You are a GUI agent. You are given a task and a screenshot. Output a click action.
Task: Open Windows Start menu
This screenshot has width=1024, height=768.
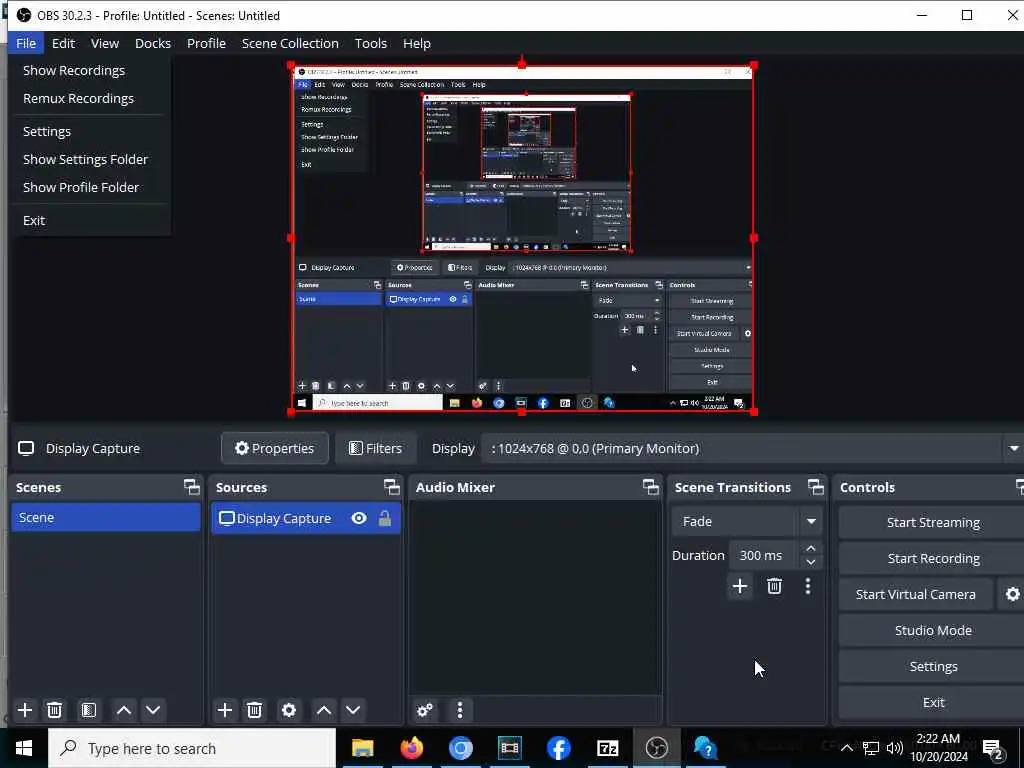[x=24, y=748]
